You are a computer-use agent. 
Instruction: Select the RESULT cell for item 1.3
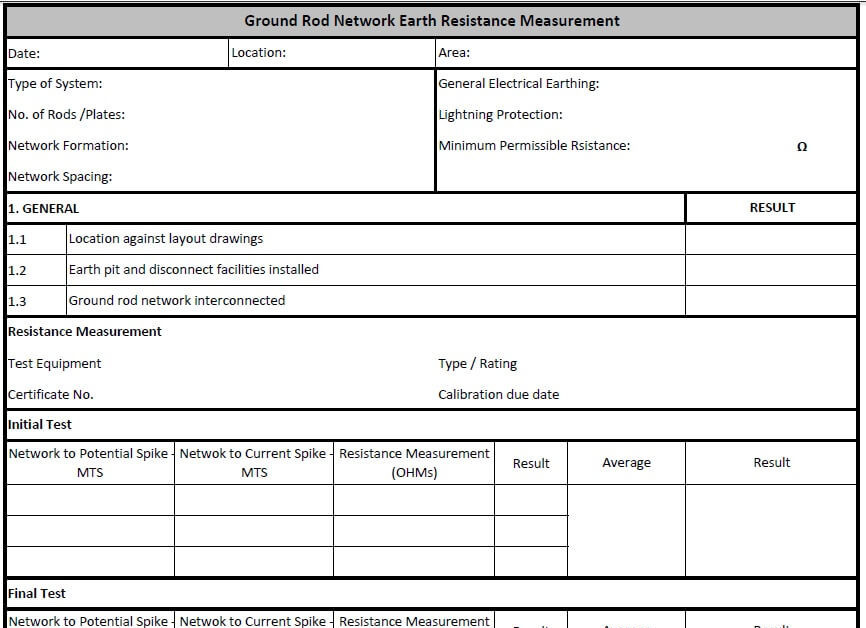click(x=772, y=300)
